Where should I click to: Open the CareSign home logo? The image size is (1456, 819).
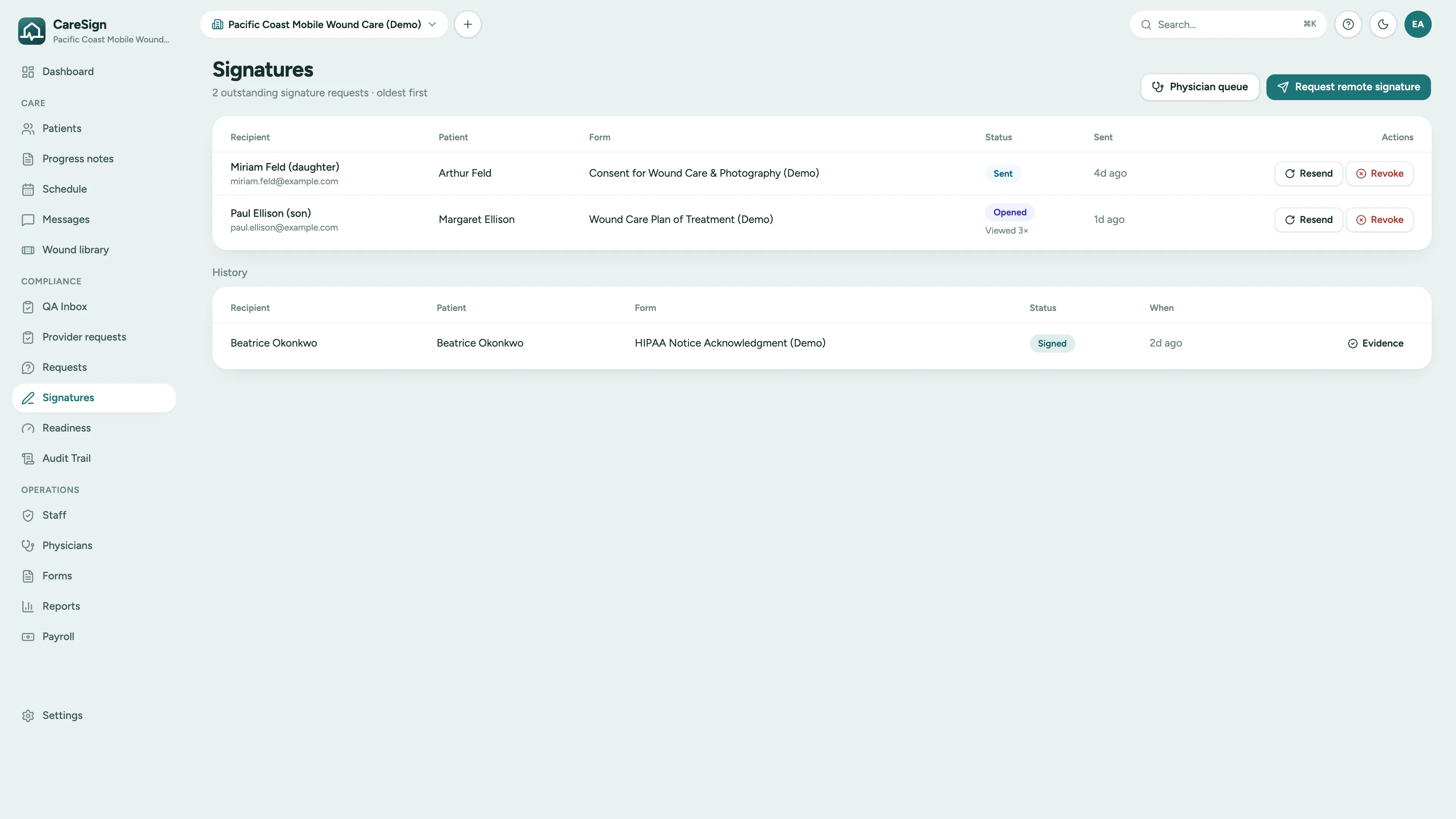[x=31, y=30]
